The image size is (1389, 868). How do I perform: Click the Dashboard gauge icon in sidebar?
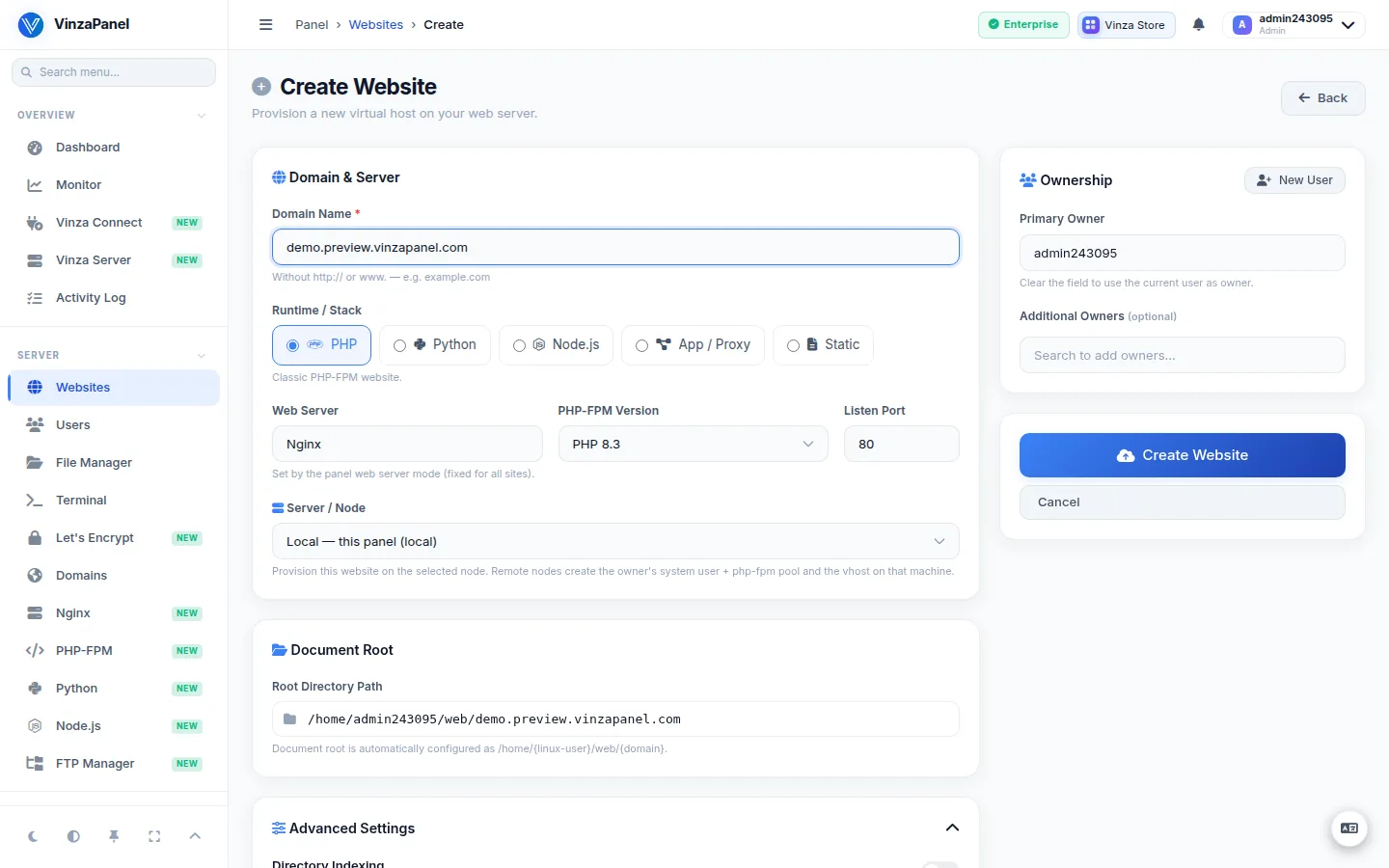pyautogui.click(x=35, y=148)
